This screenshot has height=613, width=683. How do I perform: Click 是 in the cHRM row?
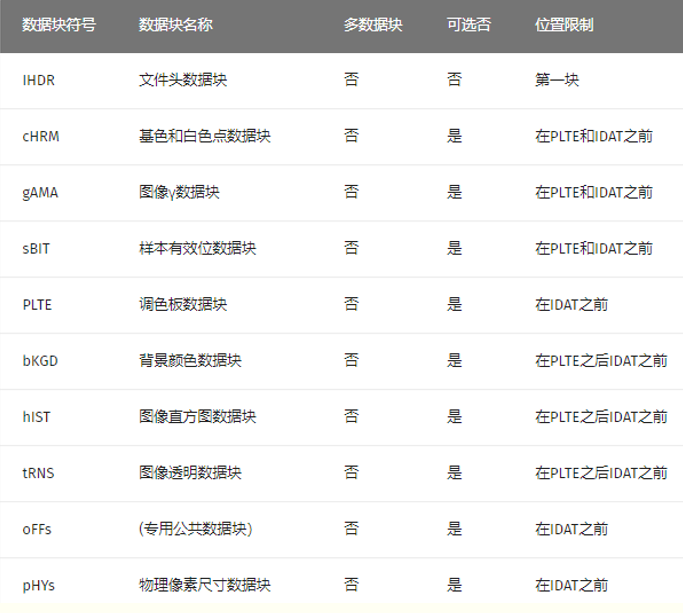point(454,136)
